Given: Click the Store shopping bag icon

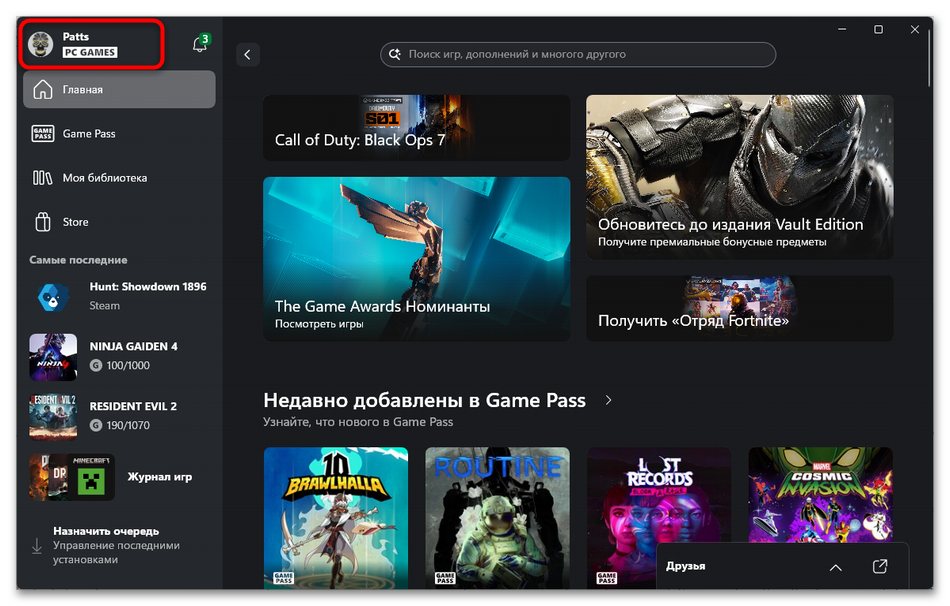Looking at the screenshot, I should pyautogui.click(x=42, y=222).
